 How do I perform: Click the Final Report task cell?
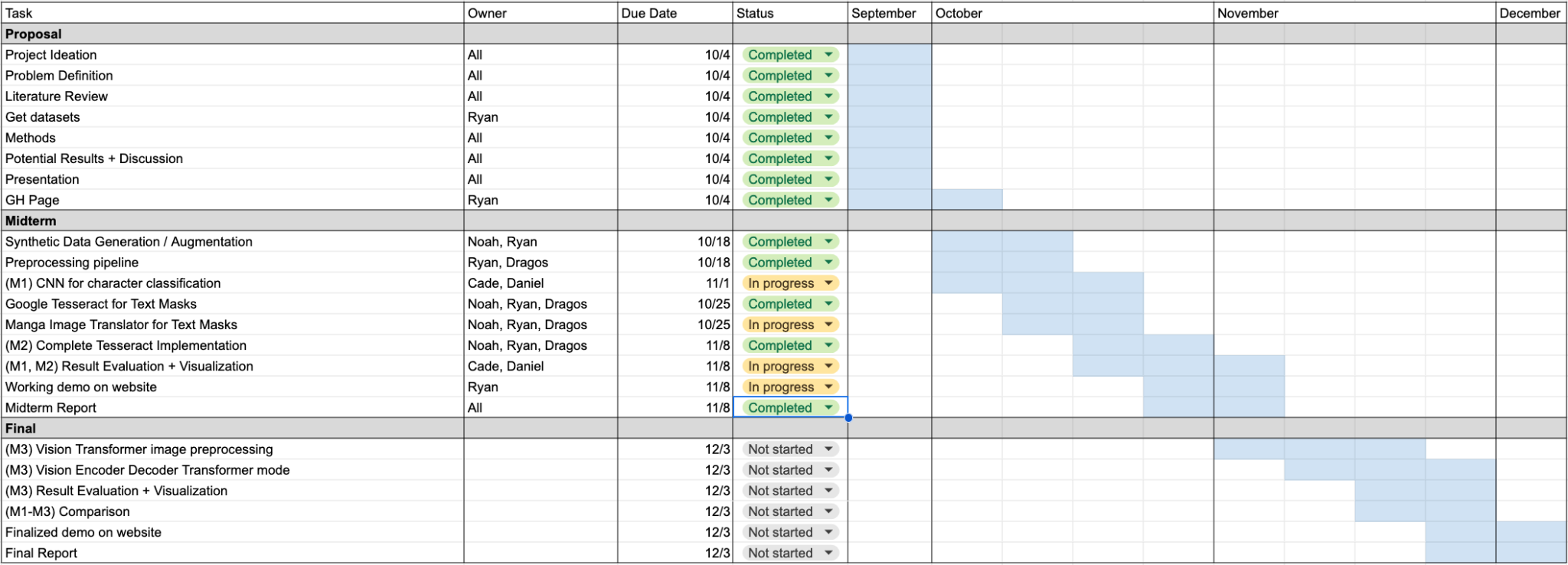coord(233,552)
